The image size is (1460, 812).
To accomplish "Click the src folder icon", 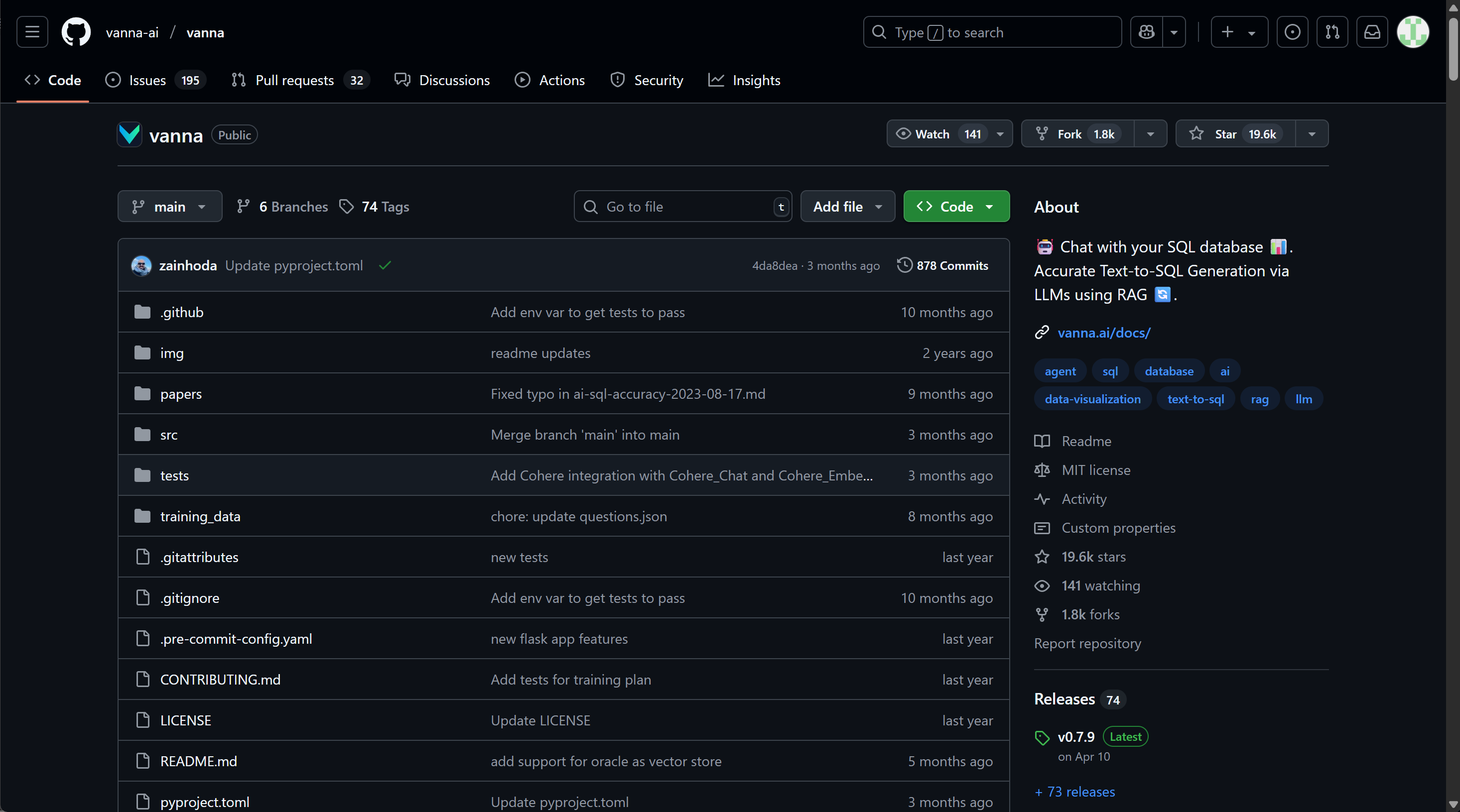I will tap(142, 435).
